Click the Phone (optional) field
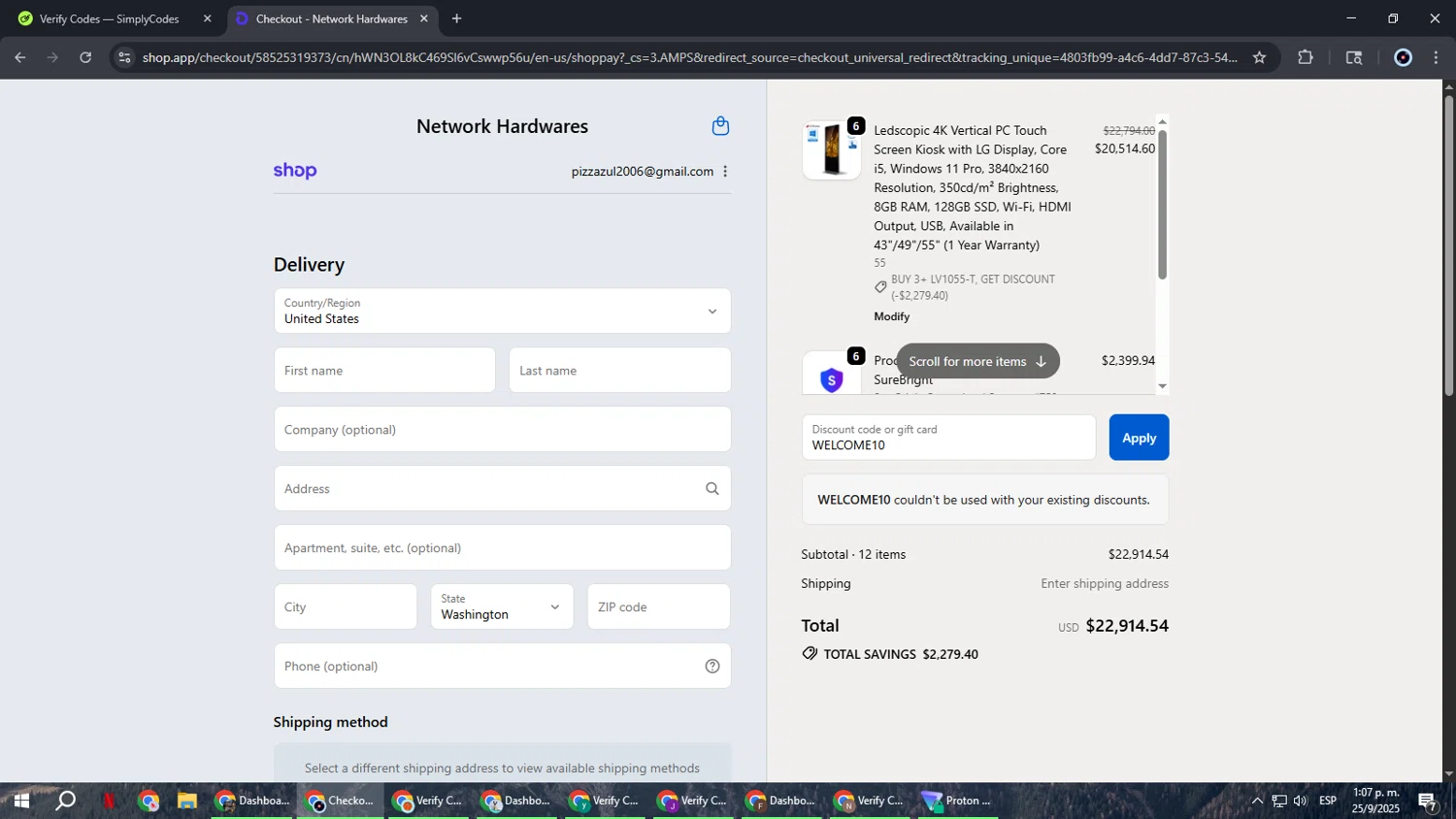 [x=502, y=666]
